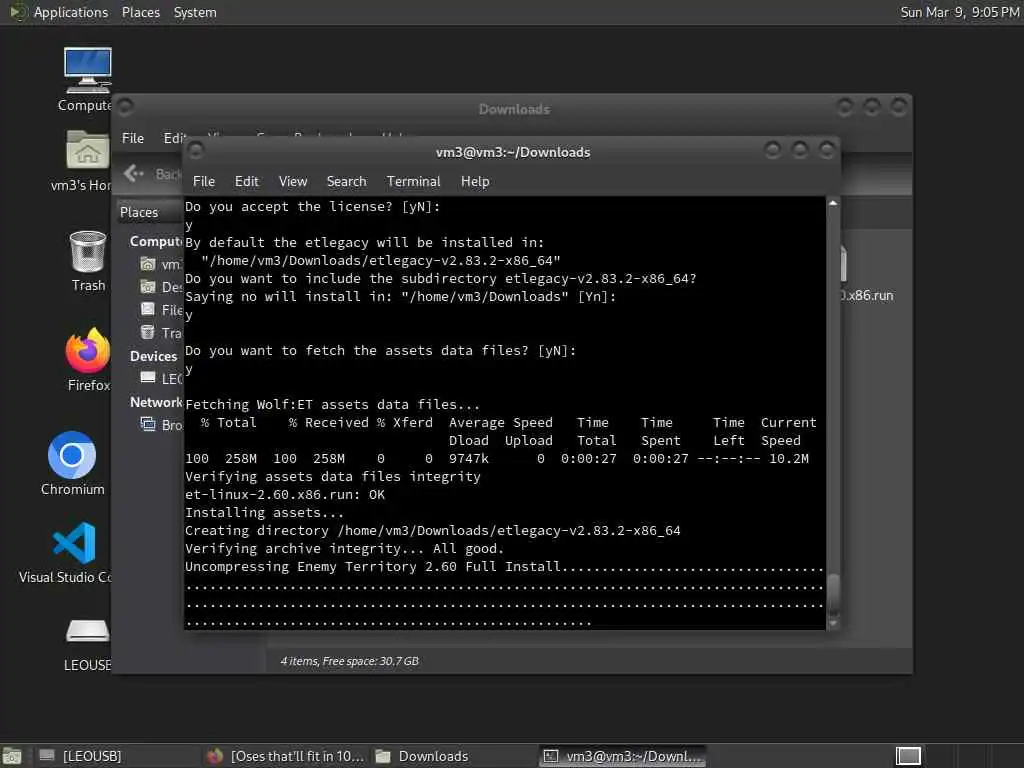Select Browse Network icon in sidebar
The width and height of the screenshot is (1024, 768).
(148, 424)
